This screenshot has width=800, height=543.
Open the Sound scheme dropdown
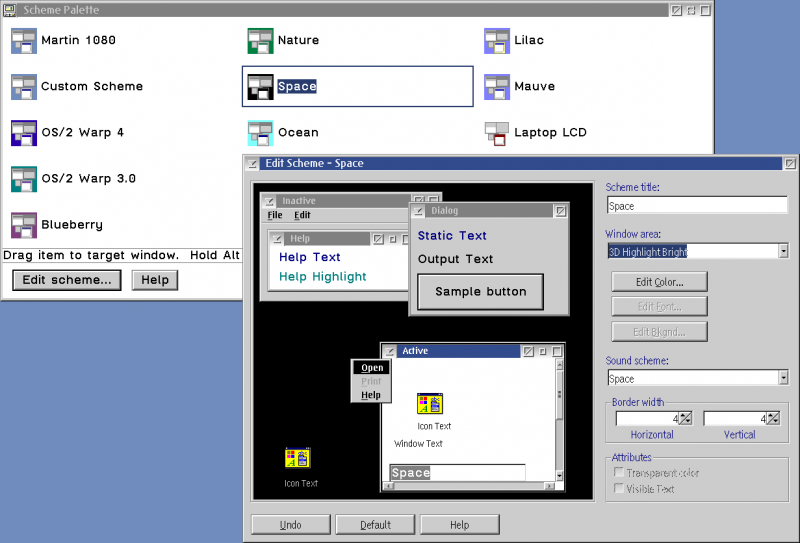[x=784, y=378]
